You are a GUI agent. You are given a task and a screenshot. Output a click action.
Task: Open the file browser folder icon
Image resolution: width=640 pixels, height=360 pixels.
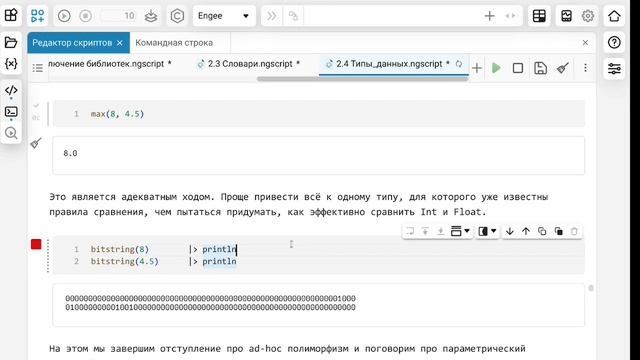(11, 42)
